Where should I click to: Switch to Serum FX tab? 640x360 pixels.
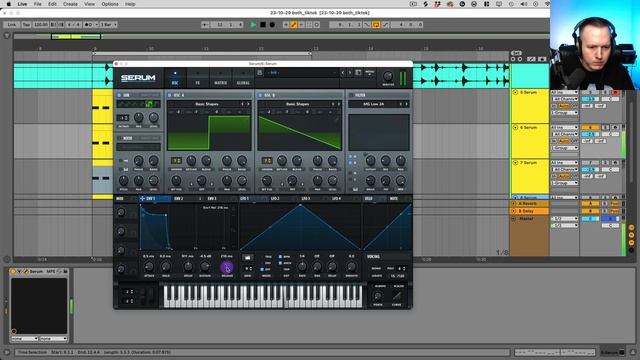pos(198,78)
